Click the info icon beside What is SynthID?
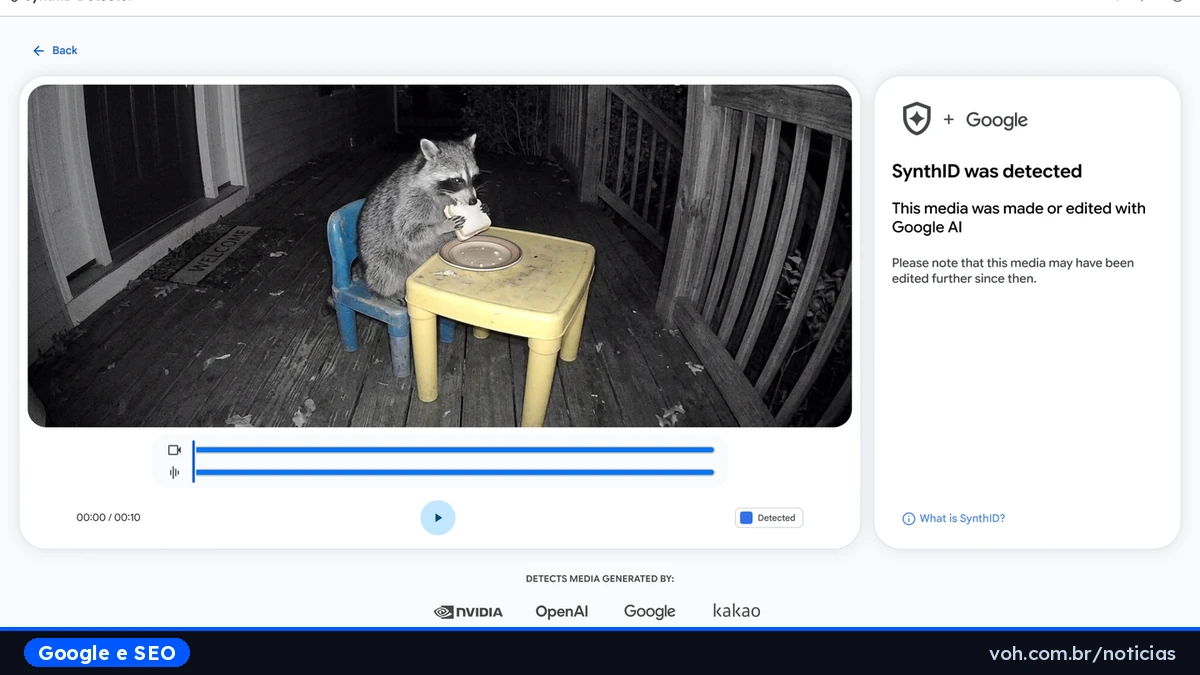Viewport: 1200px width, 675px height. tap(909, 519)
